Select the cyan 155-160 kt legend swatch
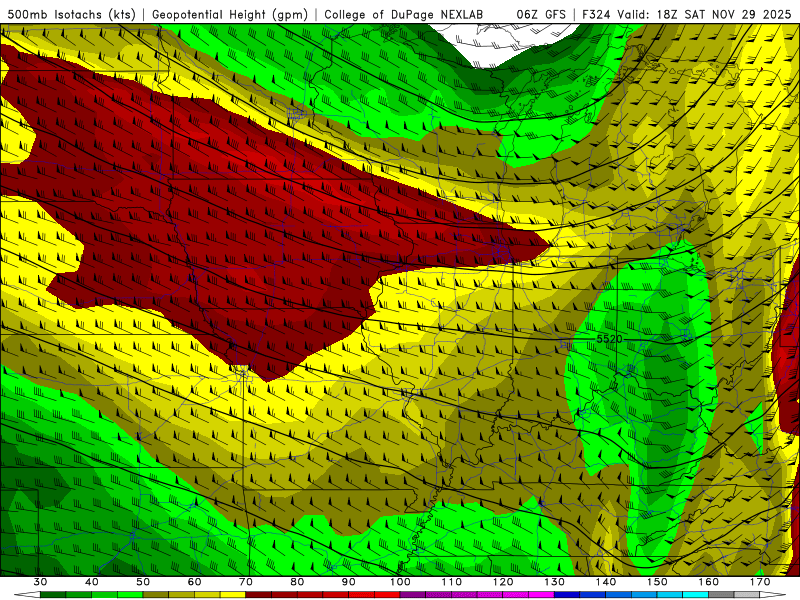 point(696,595)
